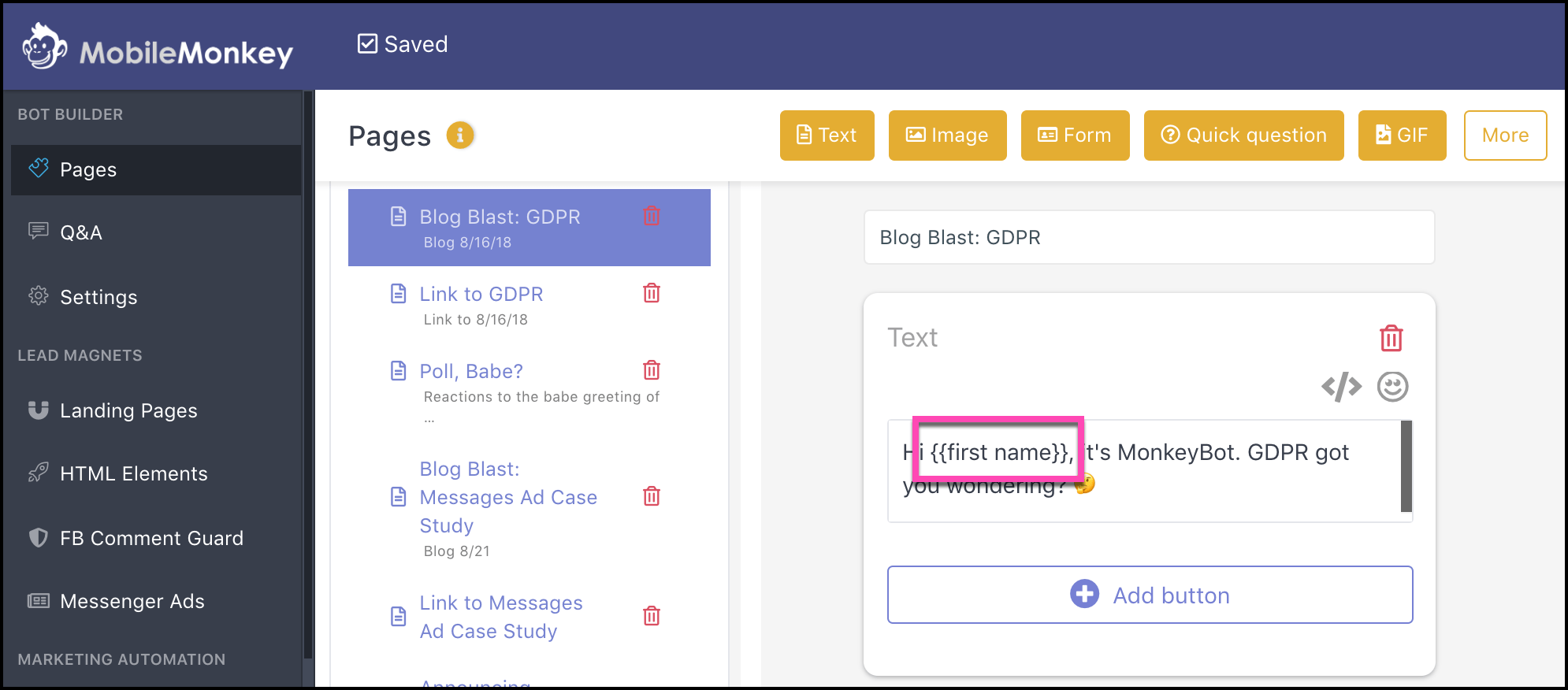Go to Settings in Bot Builder

coord(98,297)
